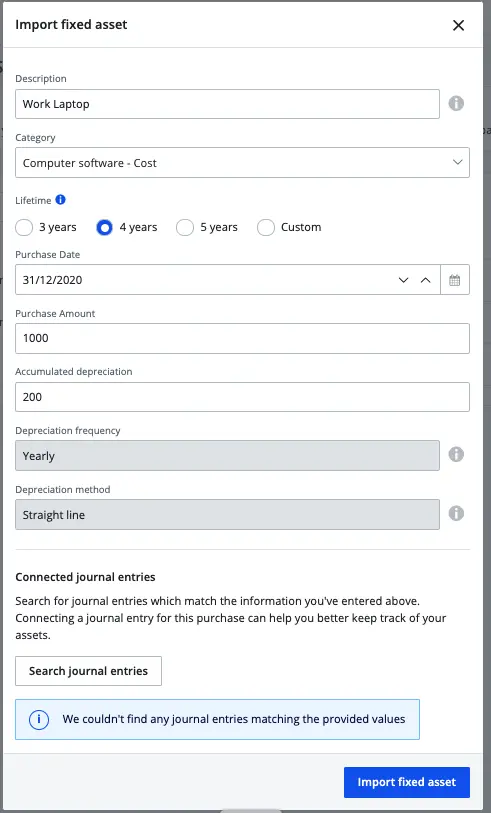Viewport: 491px width, 813px height.
Task: Click the info icon beside Description field
Action: click(x=456, y=103)
